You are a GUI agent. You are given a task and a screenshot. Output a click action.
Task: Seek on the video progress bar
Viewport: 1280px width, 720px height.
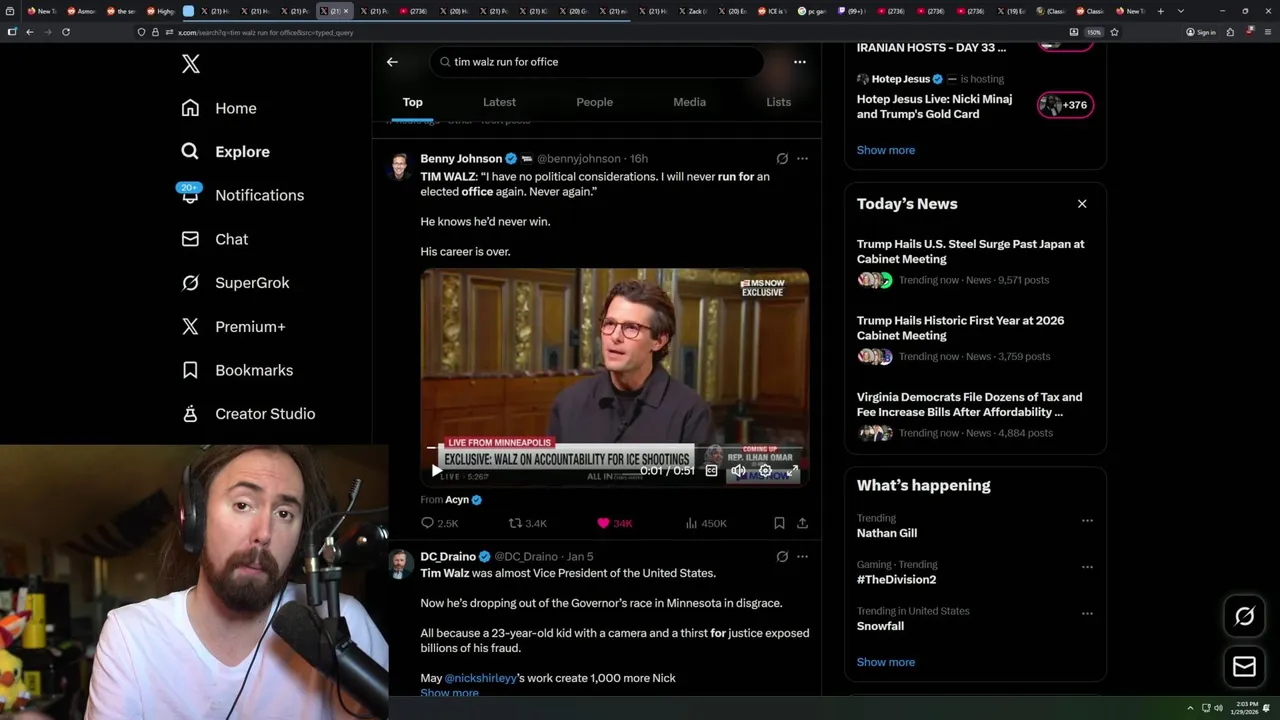pos(614,448)
